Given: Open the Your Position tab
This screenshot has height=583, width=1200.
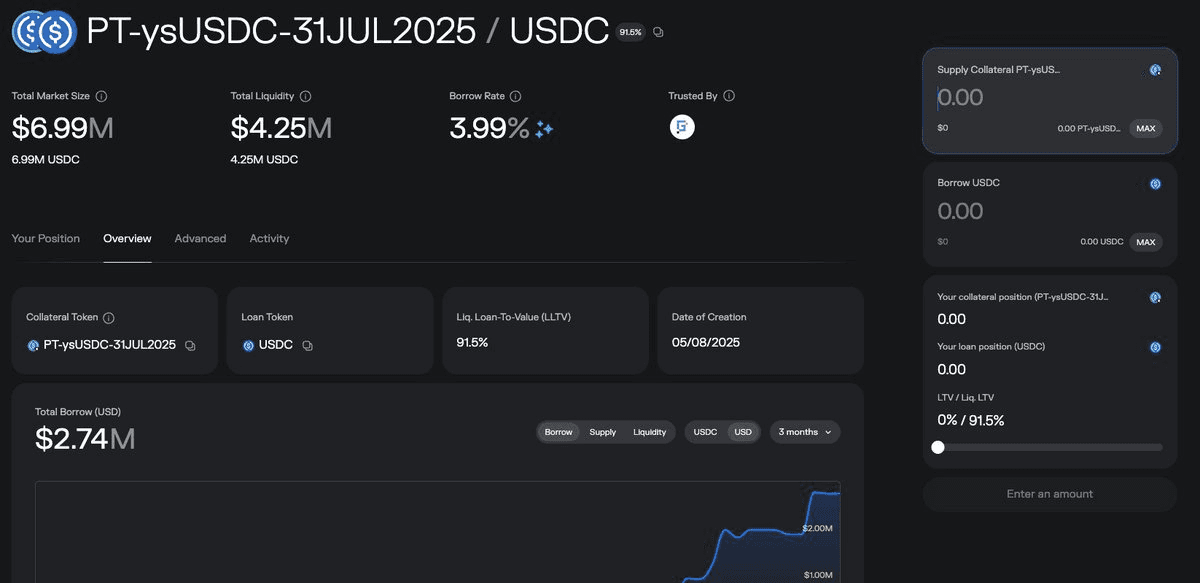Looking at the screenshot, I should click(x=46, y=238).
